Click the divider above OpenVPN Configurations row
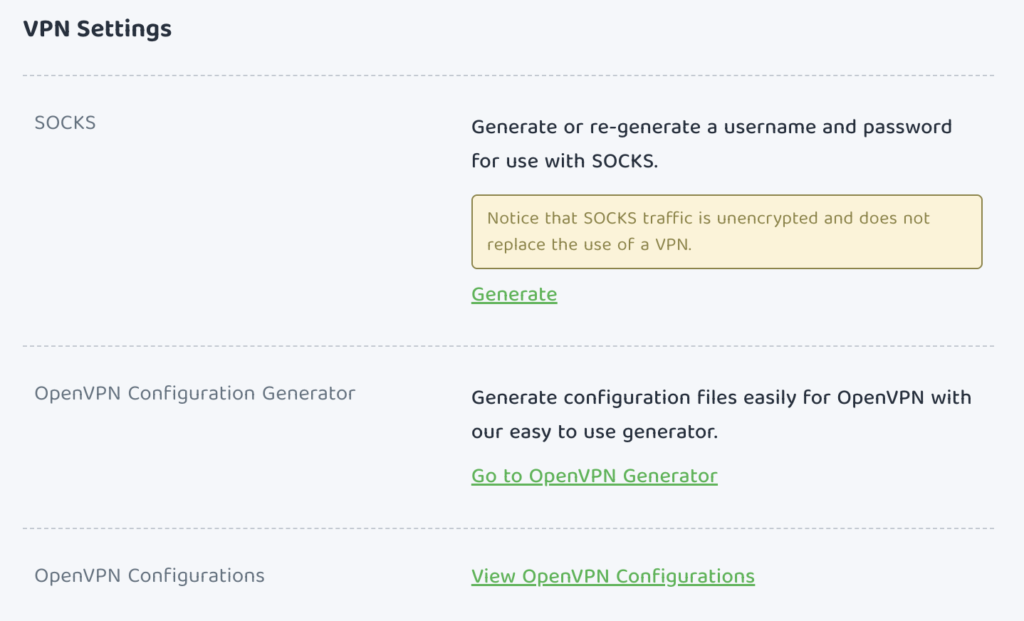 point(508,528)
